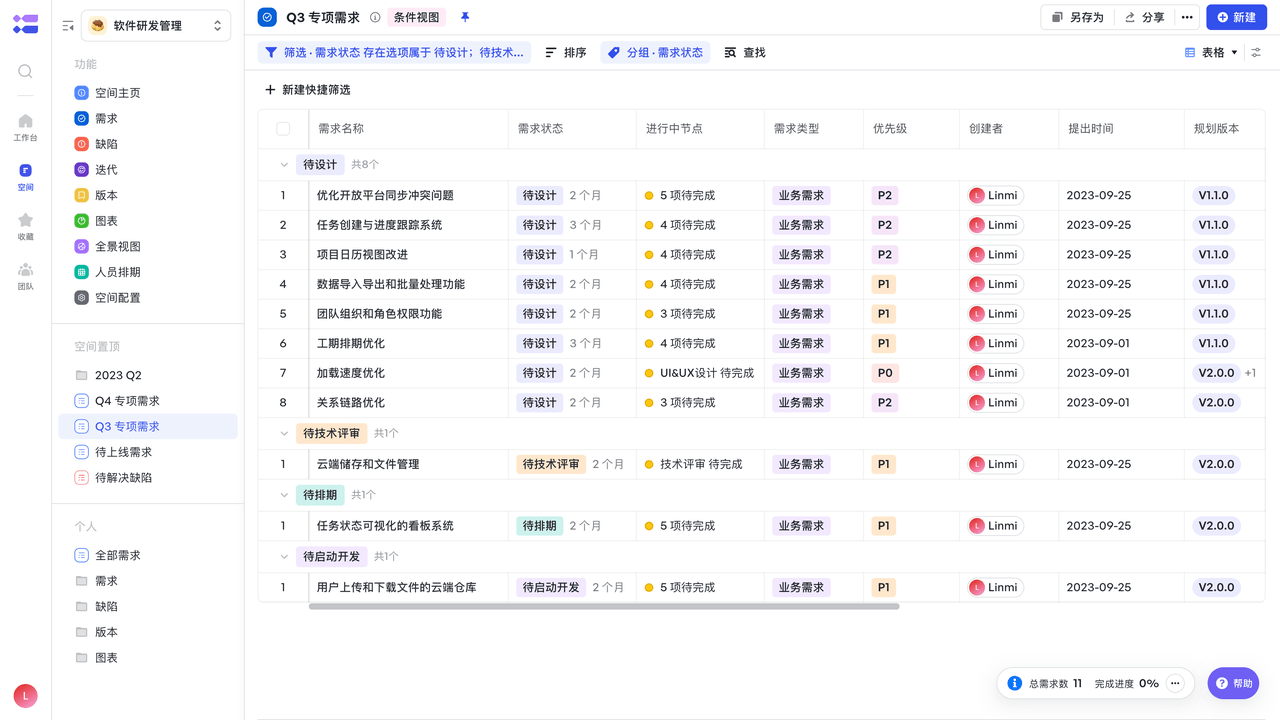
Task: Open 人员排期 in the sidebar
Action: coord(107,272)
